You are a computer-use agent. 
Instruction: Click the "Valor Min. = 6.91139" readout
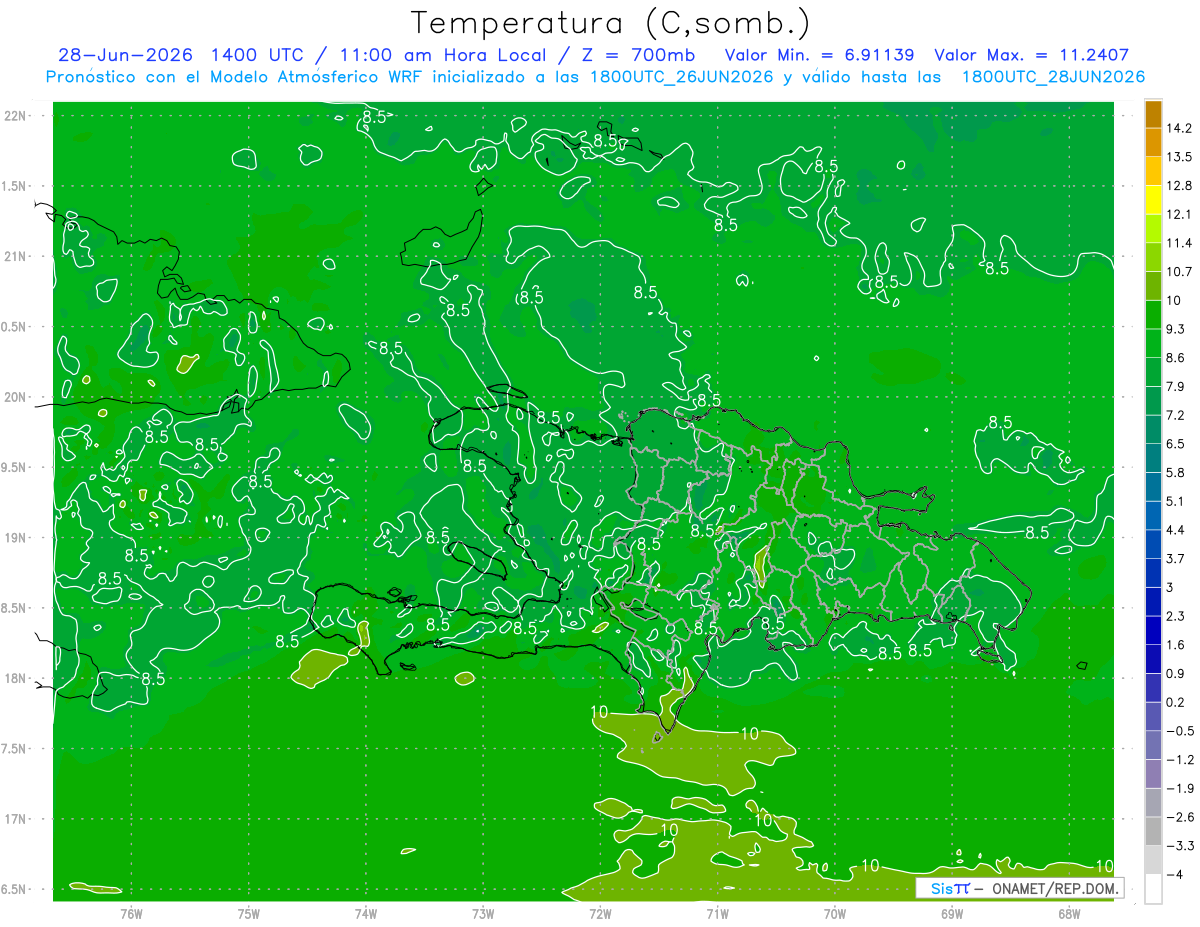(x=819, y=55)
